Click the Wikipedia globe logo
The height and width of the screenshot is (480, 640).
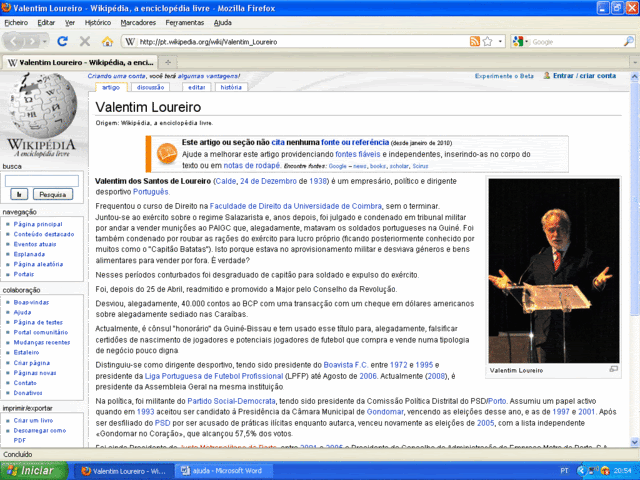pos(42,105)
